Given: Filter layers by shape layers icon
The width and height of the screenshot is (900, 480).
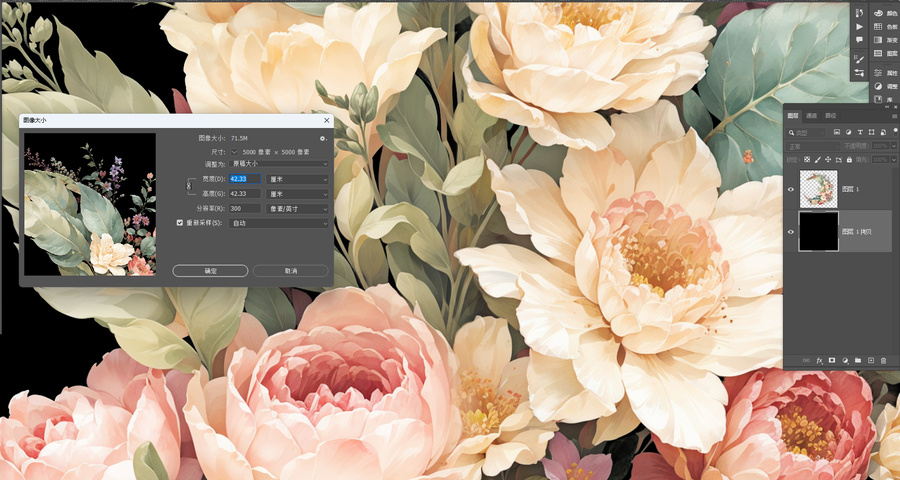Looking at the screenshot, I should (871, 132).
